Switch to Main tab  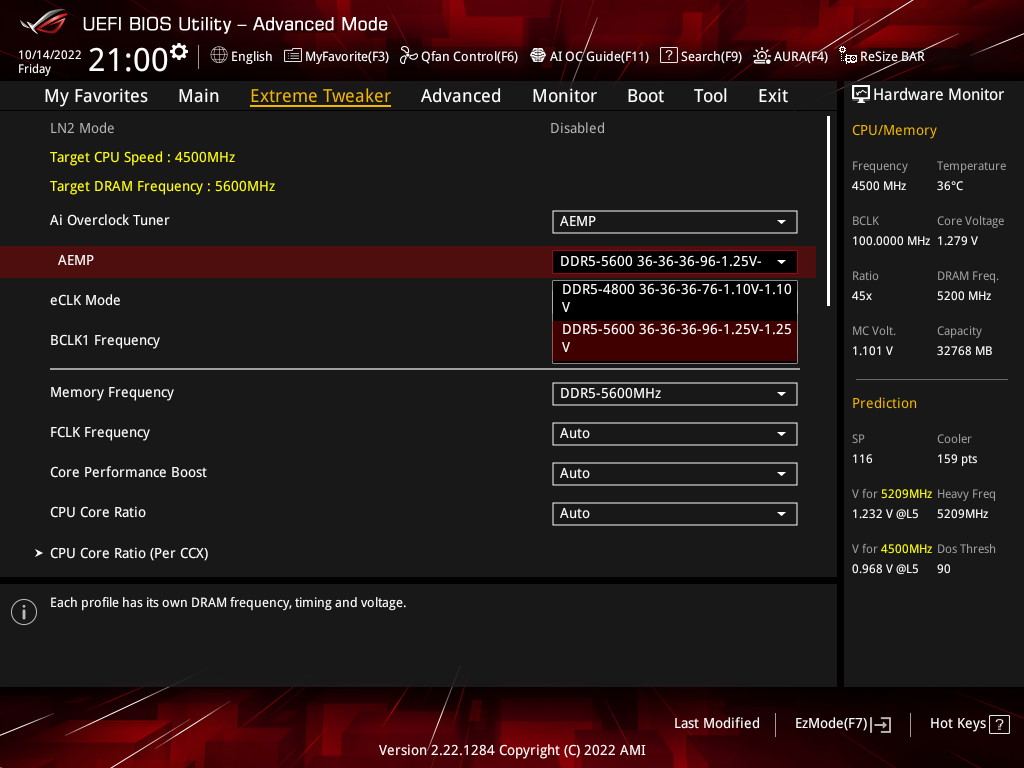(199, 96)
